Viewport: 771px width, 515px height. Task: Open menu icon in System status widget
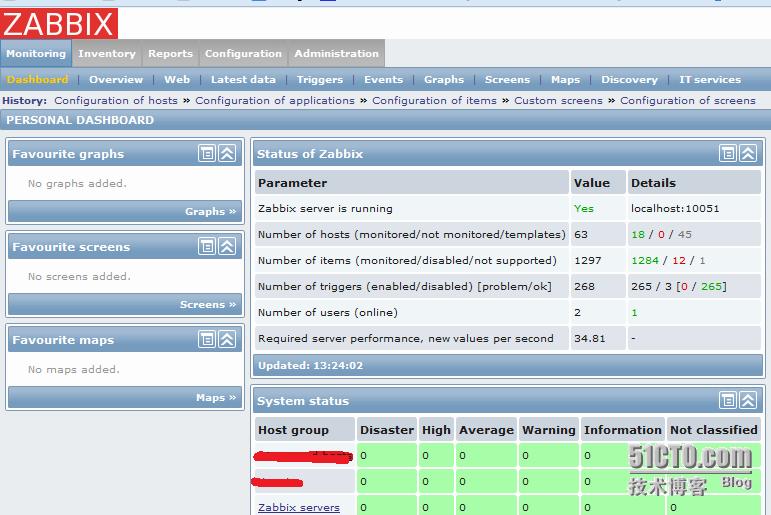(728, 400)
